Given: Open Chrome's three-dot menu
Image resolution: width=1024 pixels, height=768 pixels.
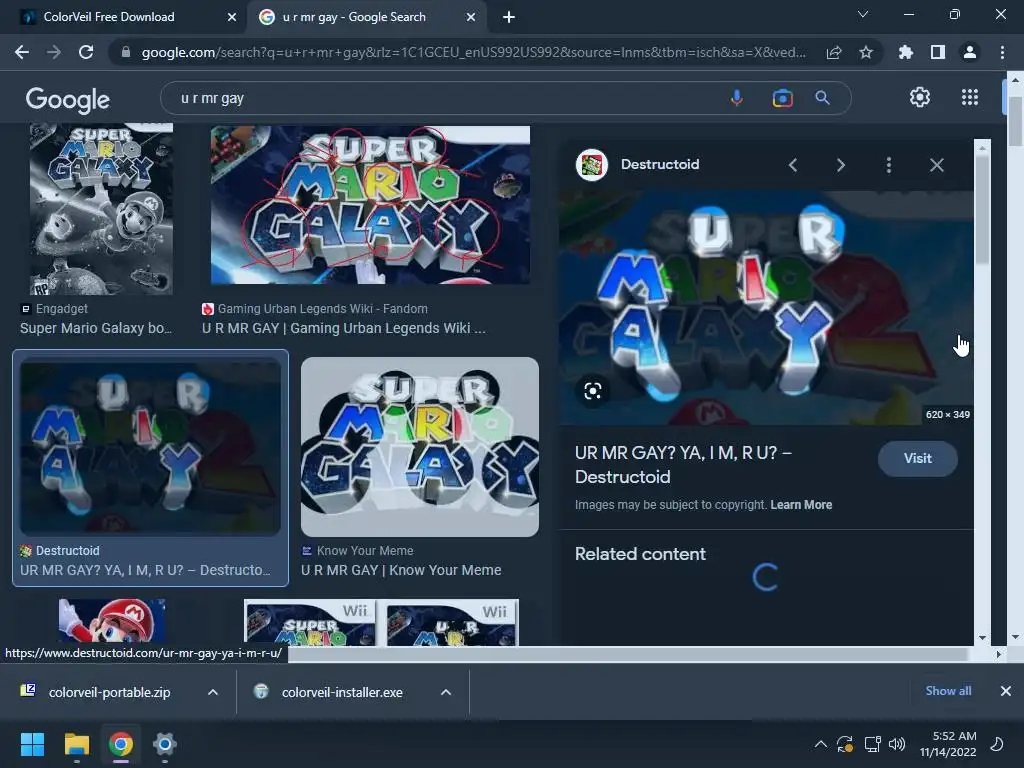Looking at the screenshot, I should pyautogui.click(x=1002, y=52).
